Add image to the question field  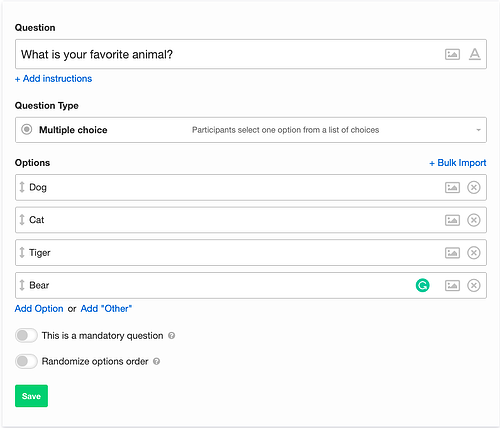(x=452, y=54)
